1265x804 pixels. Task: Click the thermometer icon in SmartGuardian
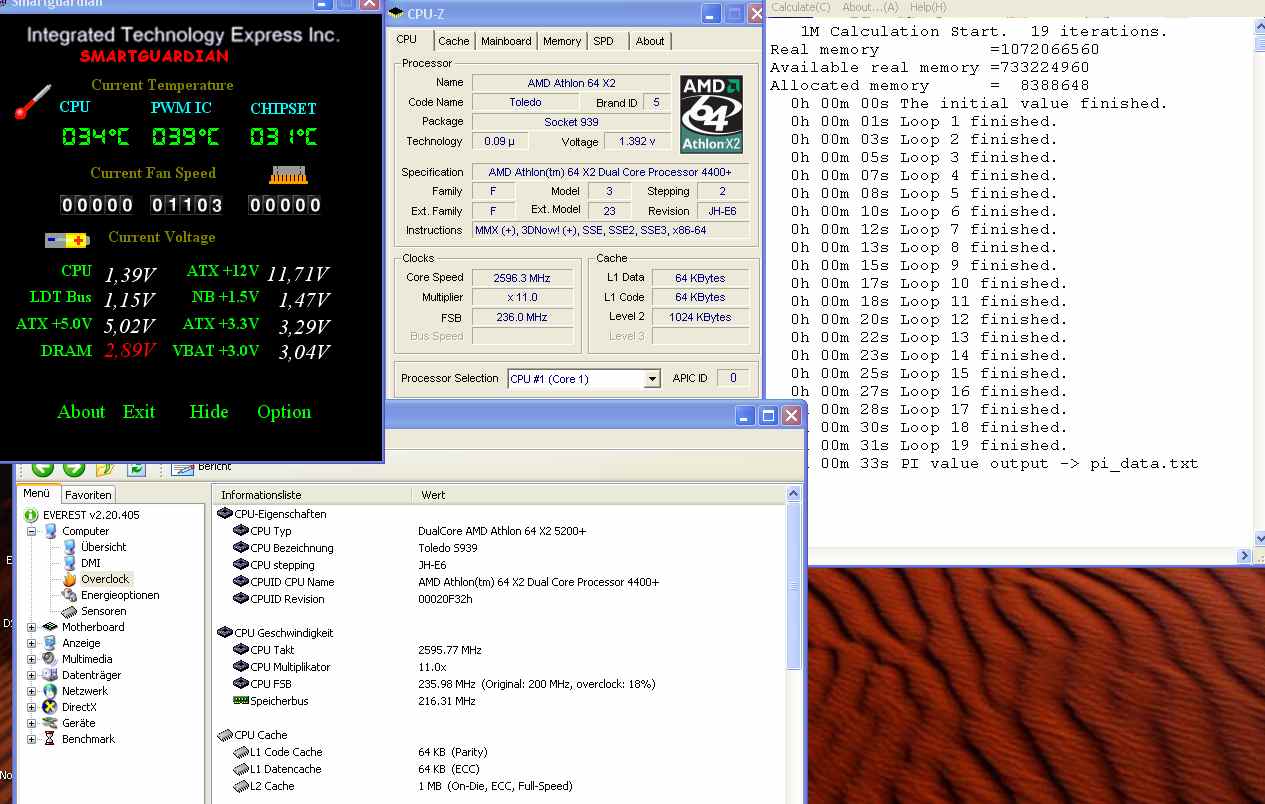32,103
